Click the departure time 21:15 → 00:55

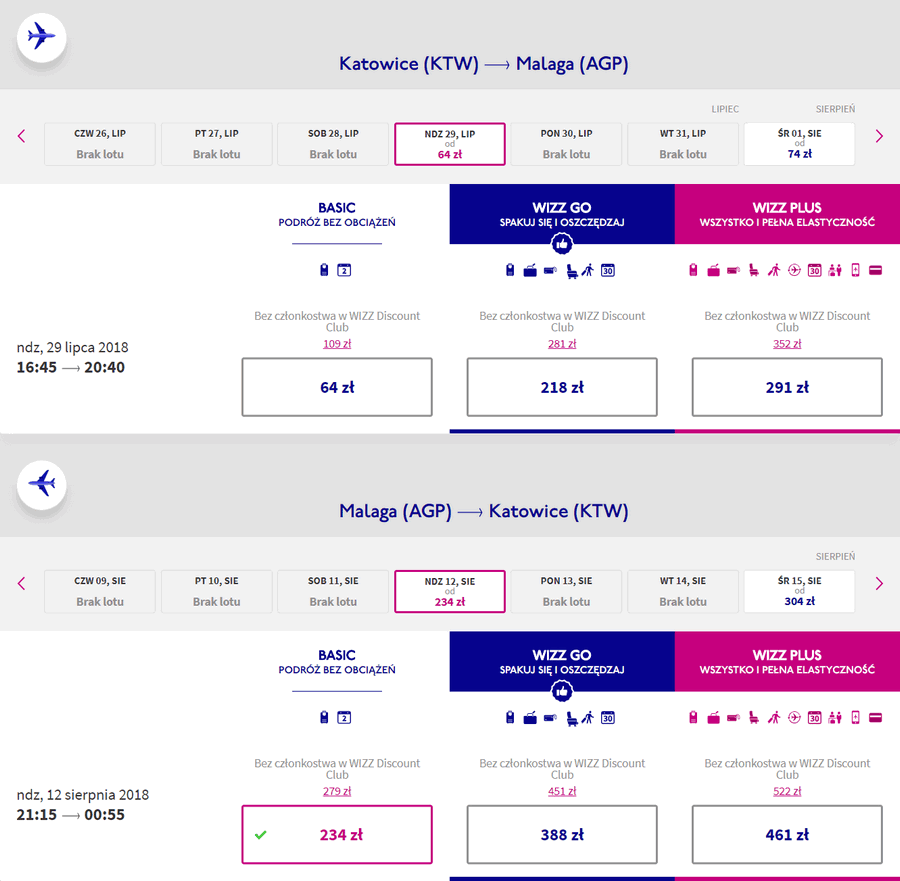[x=71, y=815]
